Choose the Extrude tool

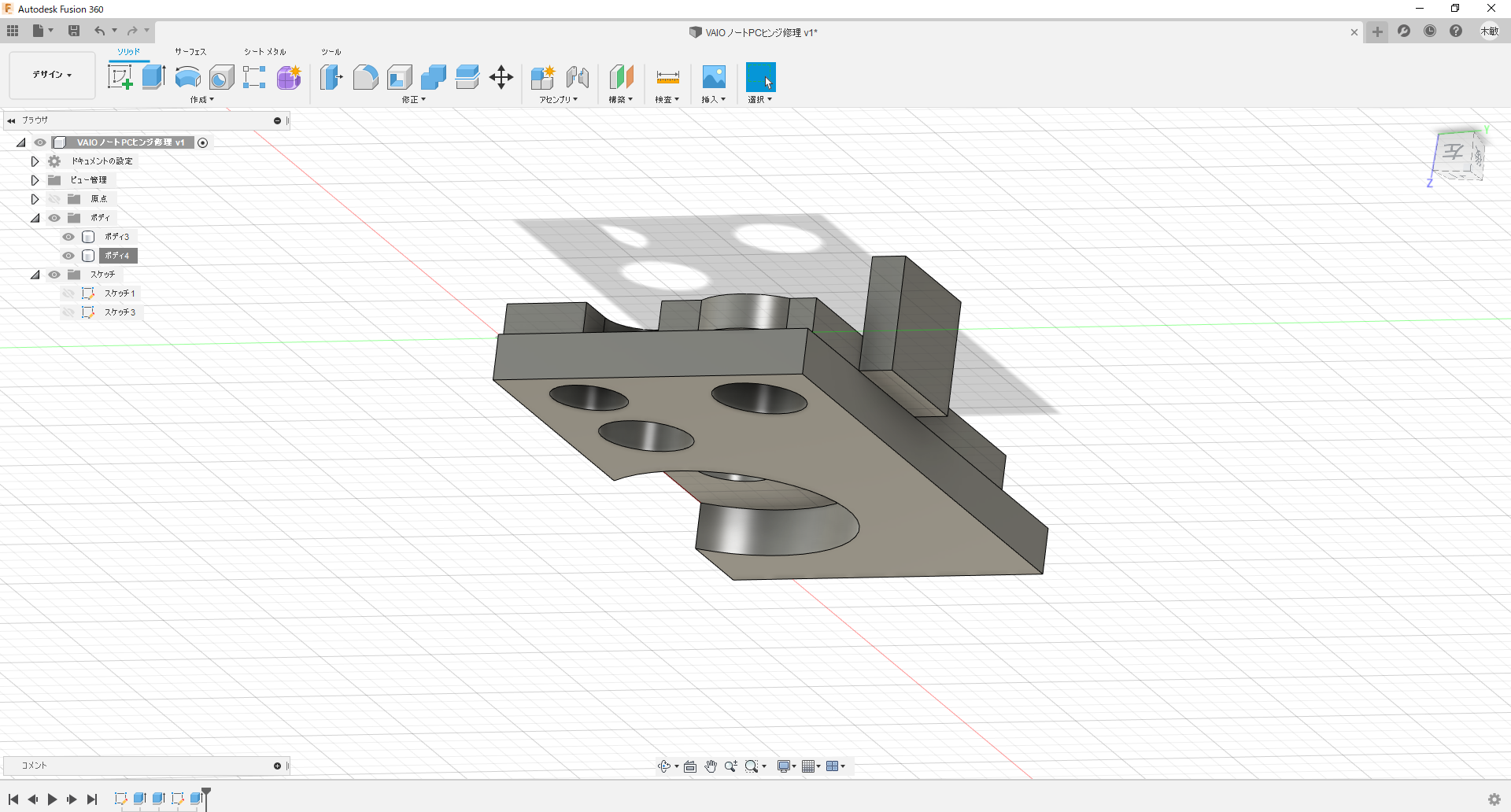(153, 77)
